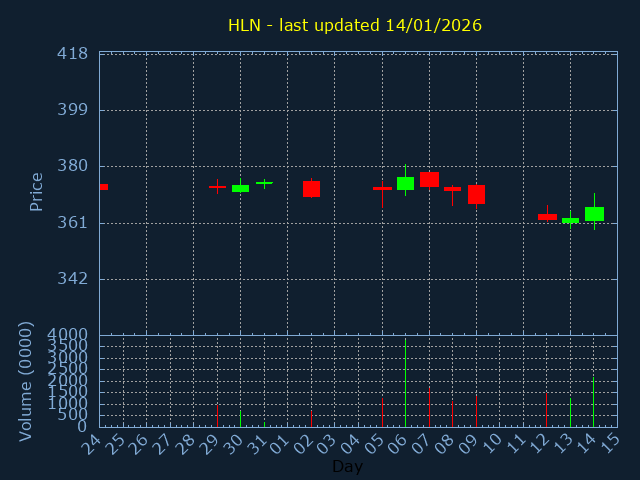Click the HLN chart title text
This screenshot has width=640, height=480.
[x=354, y=25]
